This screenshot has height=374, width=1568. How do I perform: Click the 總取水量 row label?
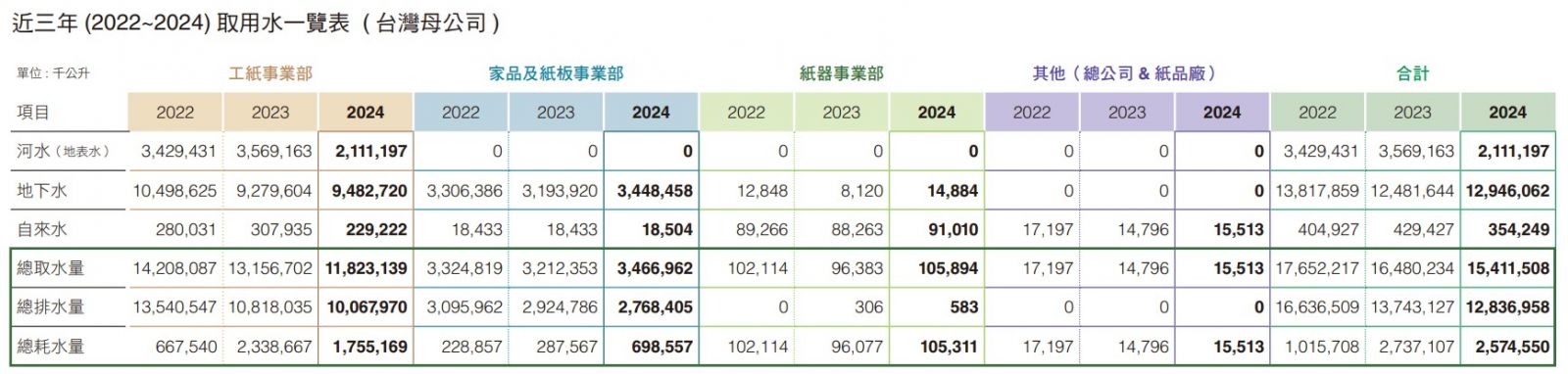coord(51,268)
